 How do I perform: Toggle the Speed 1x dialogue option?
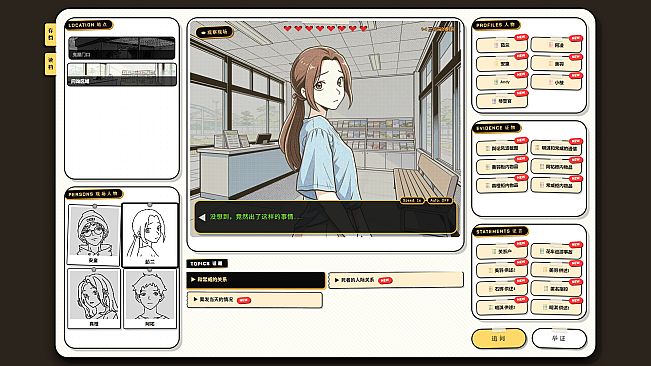412,200
